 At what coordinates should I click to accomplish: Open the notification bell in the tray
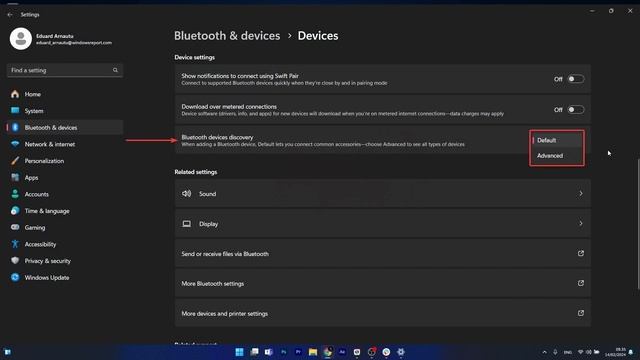tap(631, 352)
